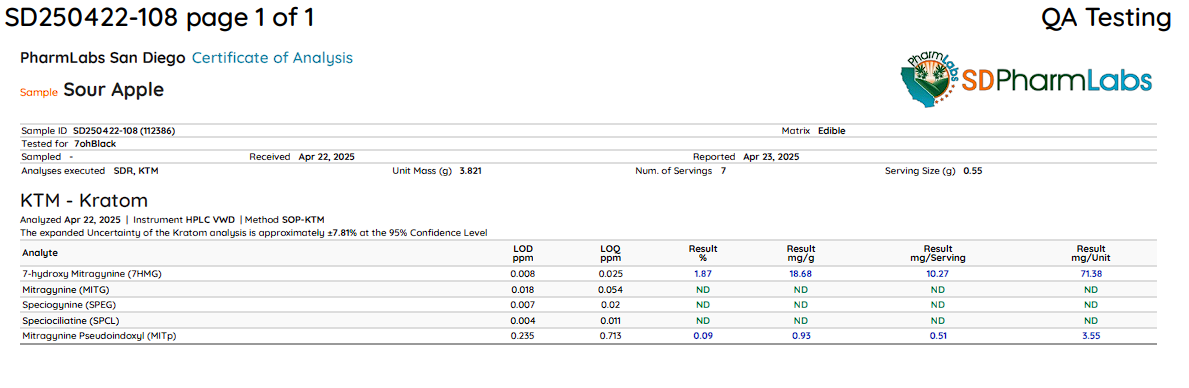Click the Matrix value Edible
This screenshot has height=388, width=1189.
pos(832,130)
